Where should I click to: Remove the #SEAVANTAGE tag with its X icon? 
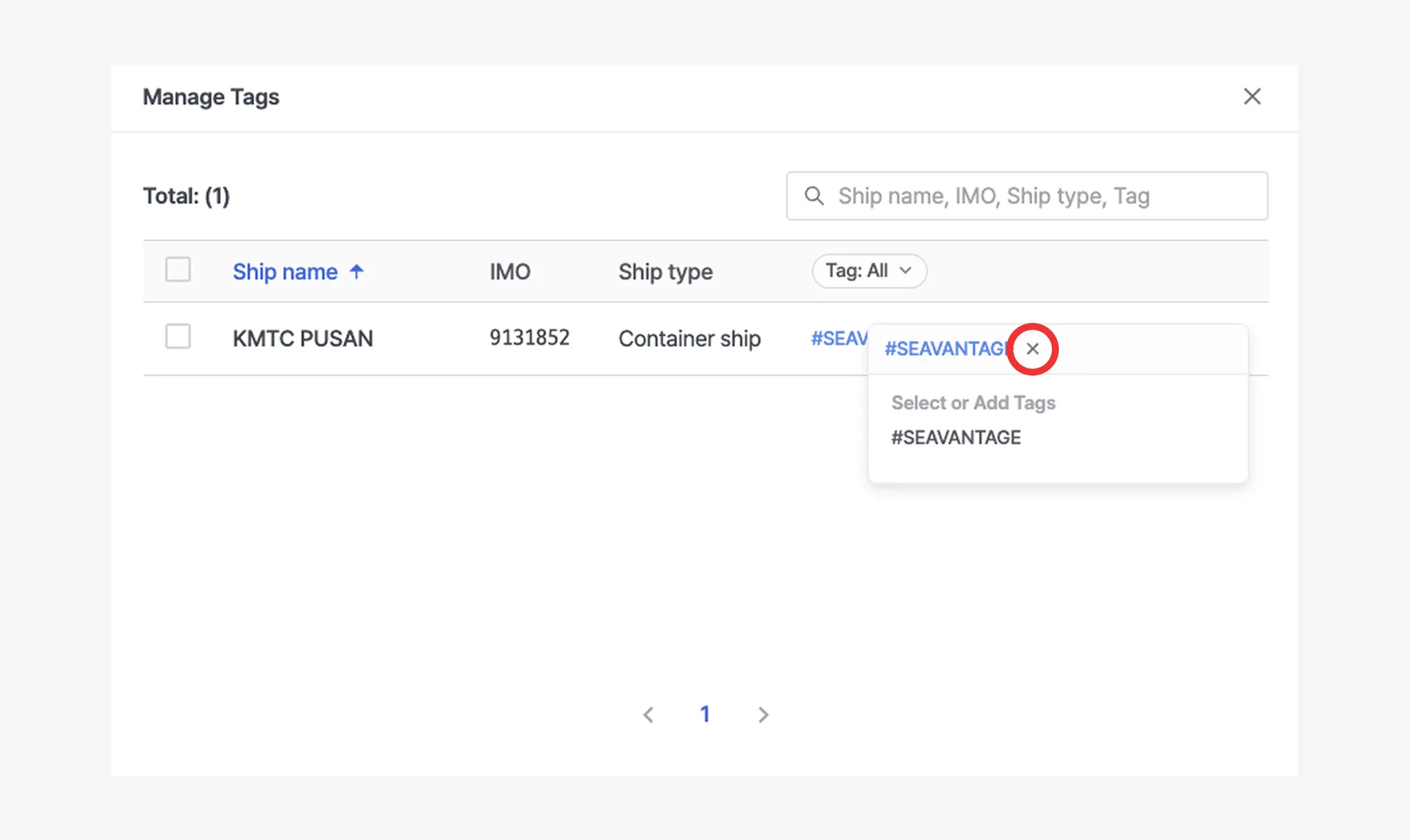click(x=1032, y=349)
